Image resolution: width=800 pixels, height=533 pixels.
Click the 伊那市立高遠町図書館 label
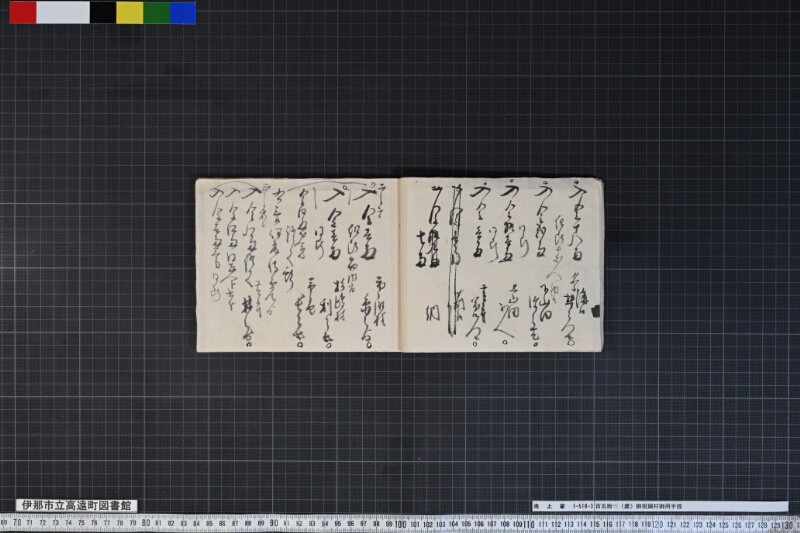[x=77, y=505]
